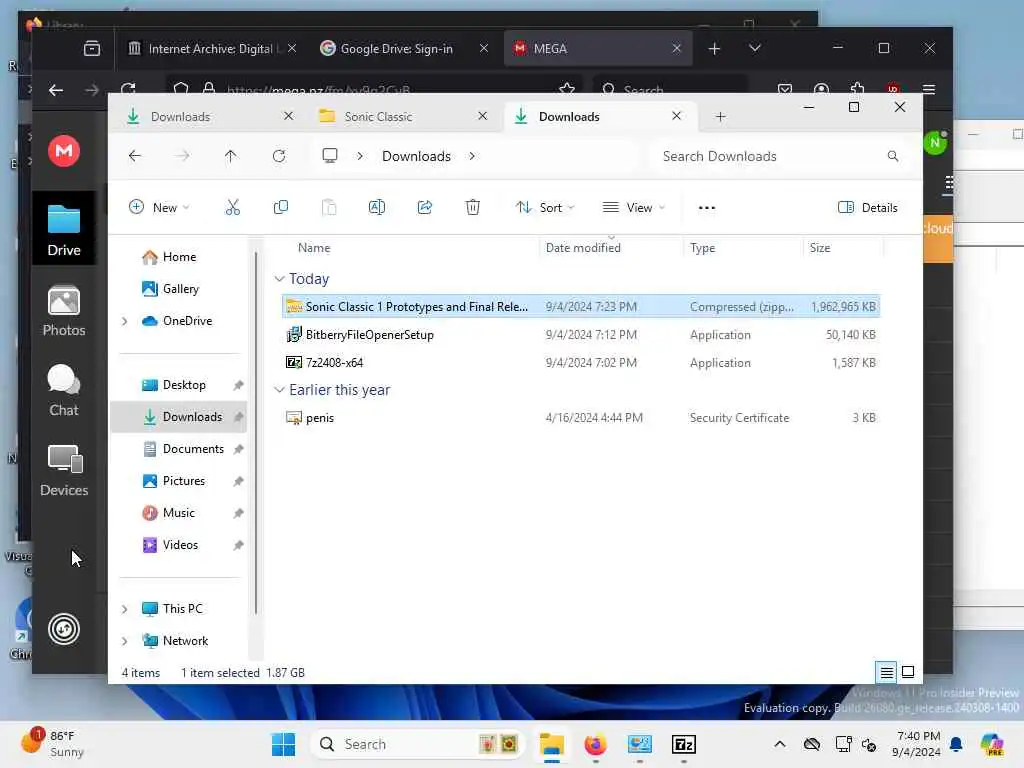Open the View dropdown menu

pos(633,208)
